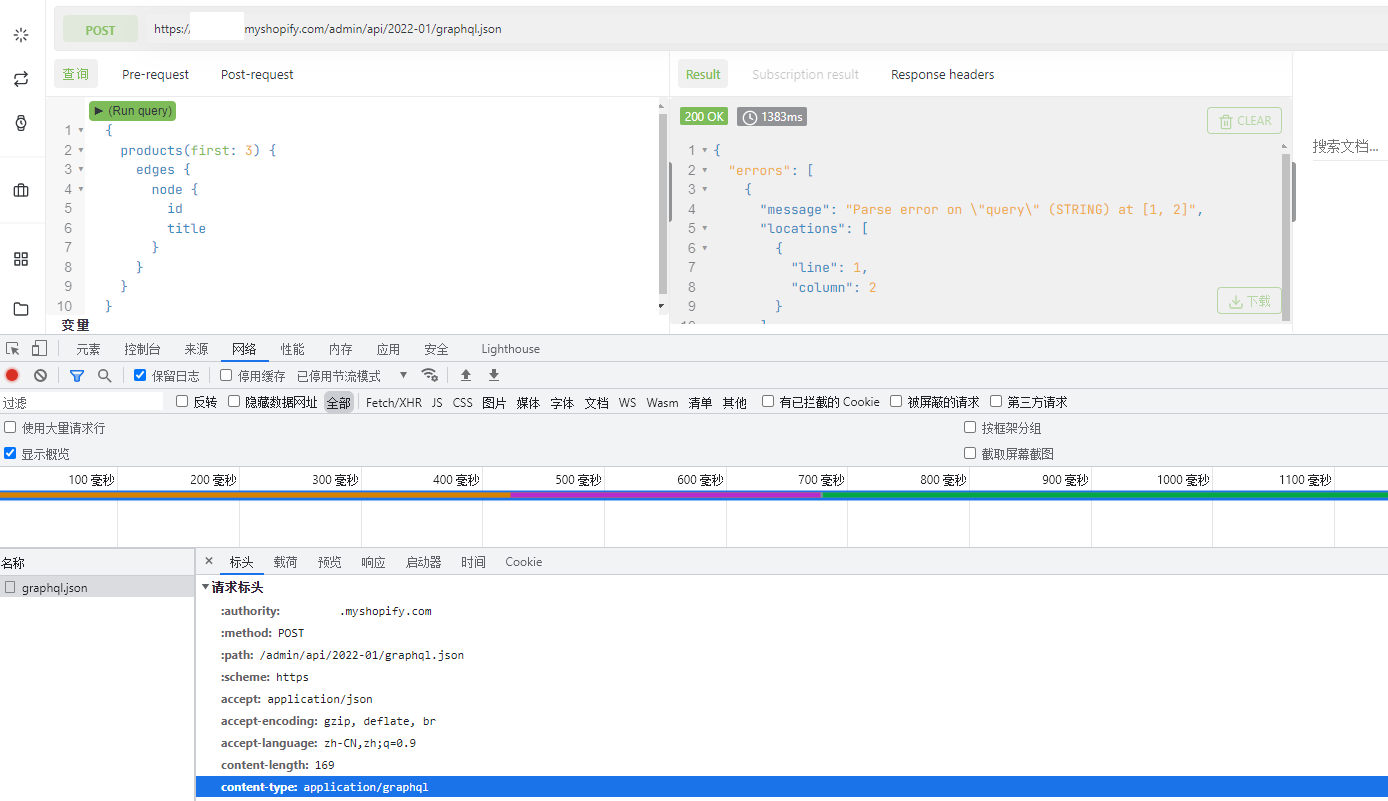The height and width of the screenshot is (801, 1388).
Task: Fold the products line in query editor
Action: click(81, 151)
